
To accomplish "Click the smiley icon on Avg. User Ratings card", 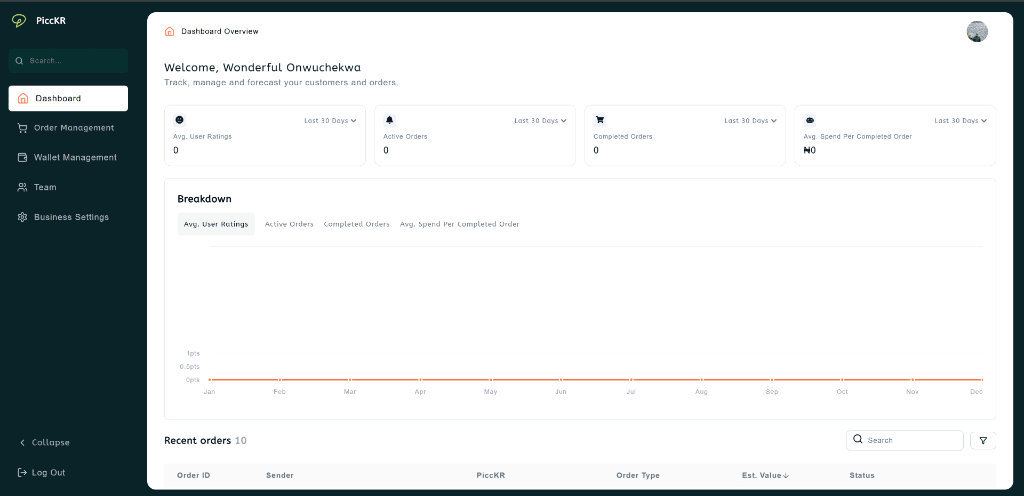I will pyautogui.click(x=180, y=120).
